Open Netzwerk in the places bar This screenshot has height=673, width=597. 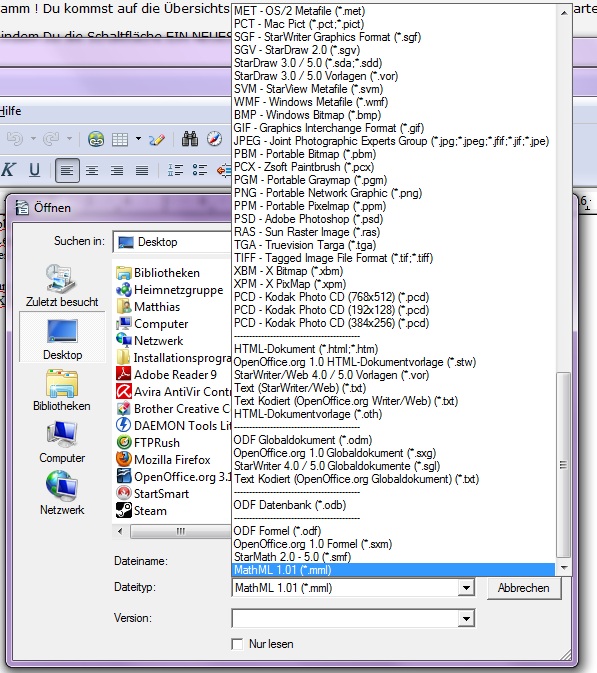coord(62,493)
